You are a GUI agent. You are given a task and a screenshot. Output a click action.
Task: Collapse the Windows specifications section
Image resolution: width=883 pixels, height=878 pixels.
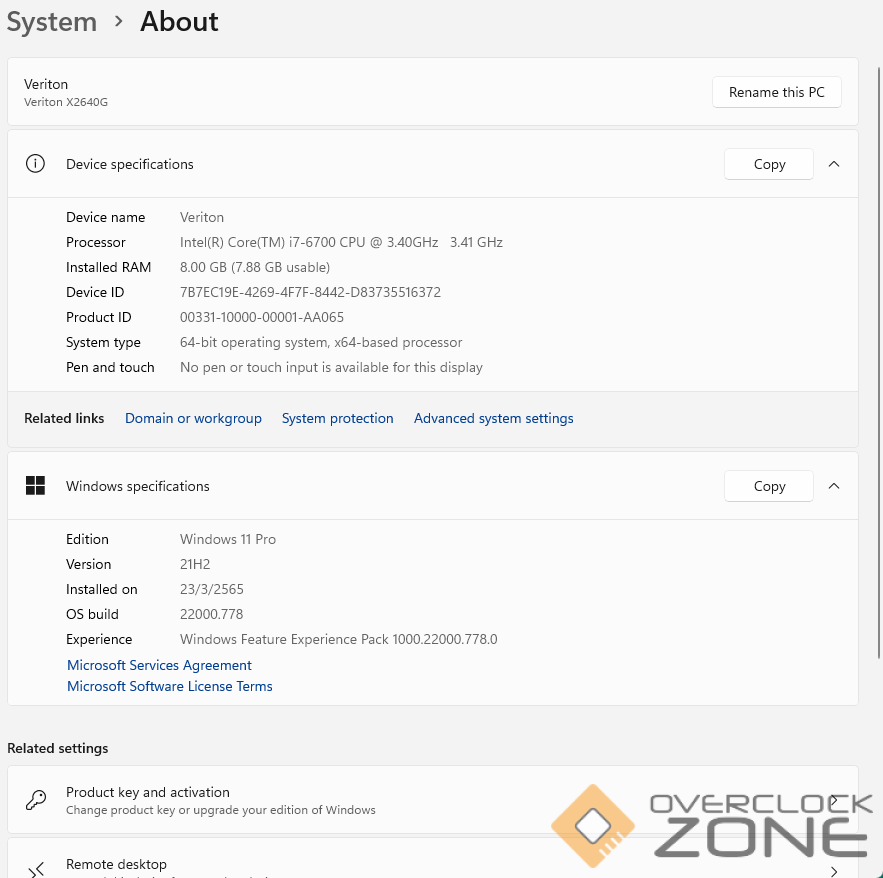(834, 486)
